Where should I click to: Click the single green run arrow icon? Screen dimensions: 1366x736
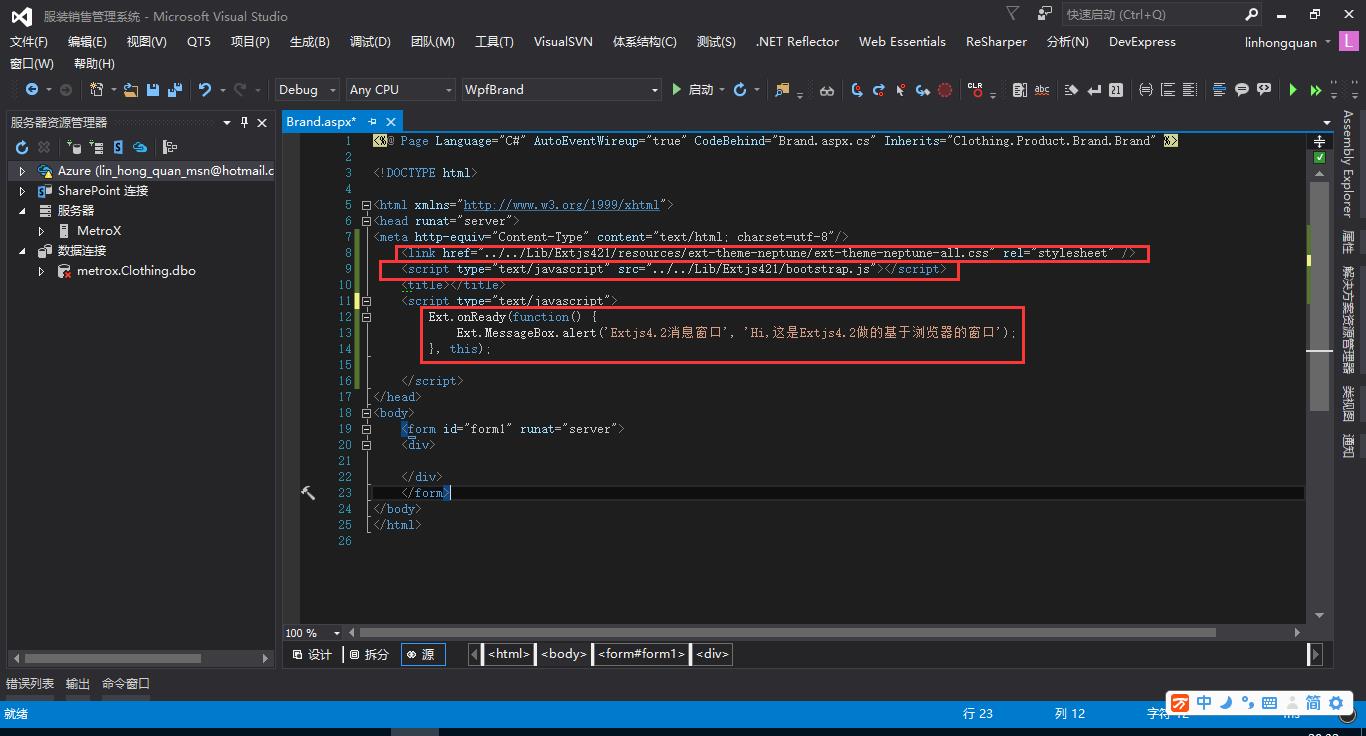coord(1293,90)
